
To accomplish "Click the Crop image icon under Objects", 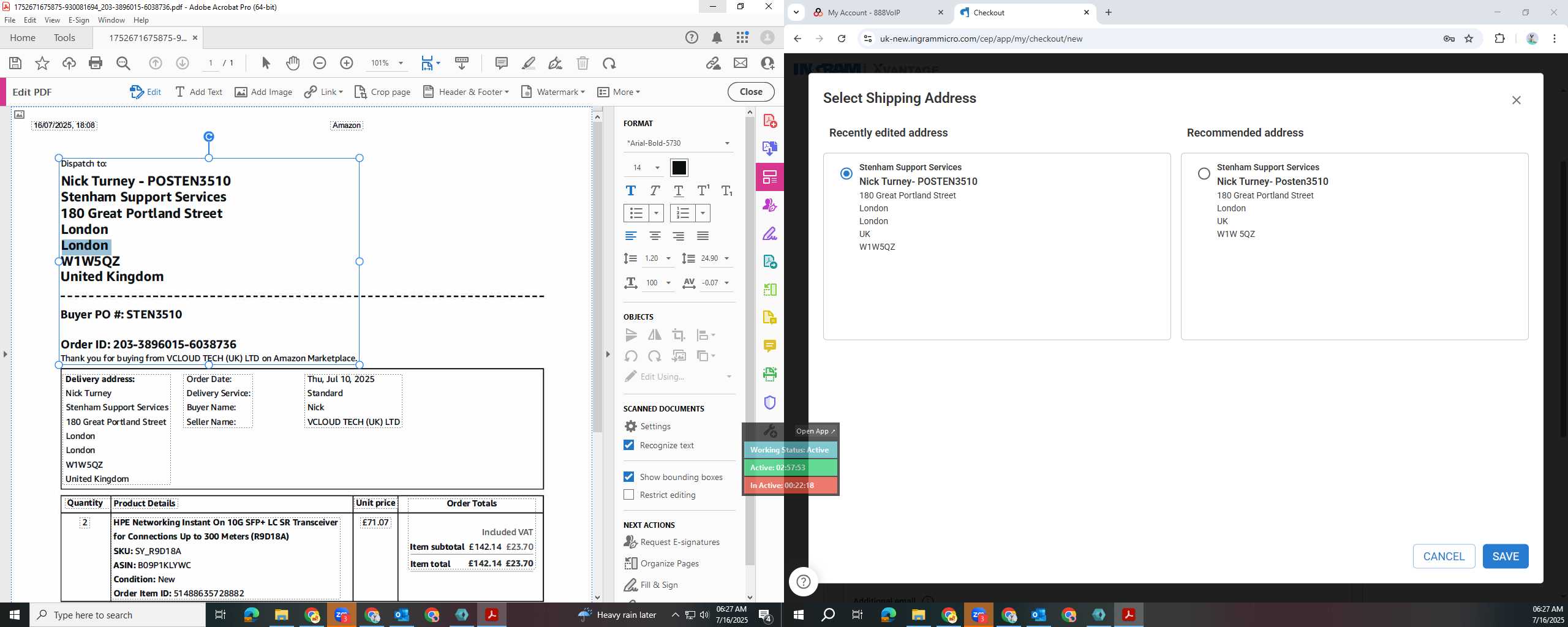I will [x=679, y=335].
